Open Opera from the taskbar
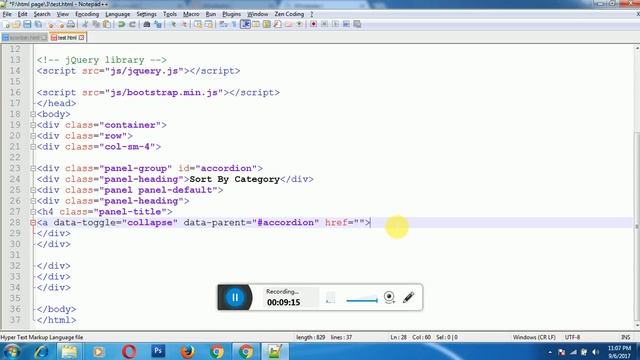The height and width of the screenshot is (360, 640). coord(129,351)
